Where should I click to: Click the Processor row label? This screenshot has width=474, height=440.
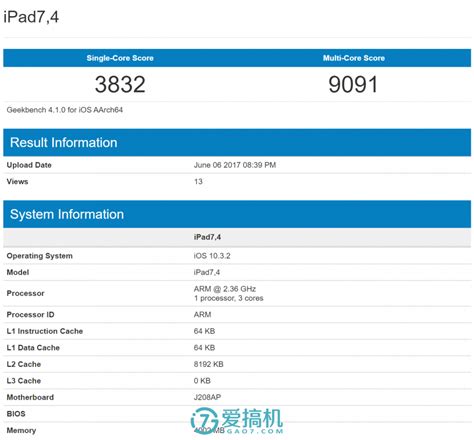[25, 293]
